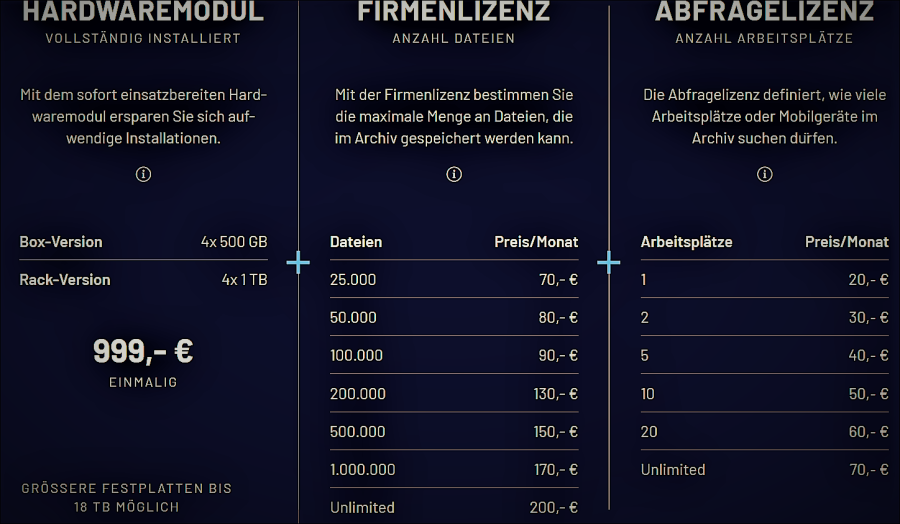The height and width of the screenshot is (524, 900).
Task: Select the Rack-Version 4x 1 TB row
Action: point(143,280)
